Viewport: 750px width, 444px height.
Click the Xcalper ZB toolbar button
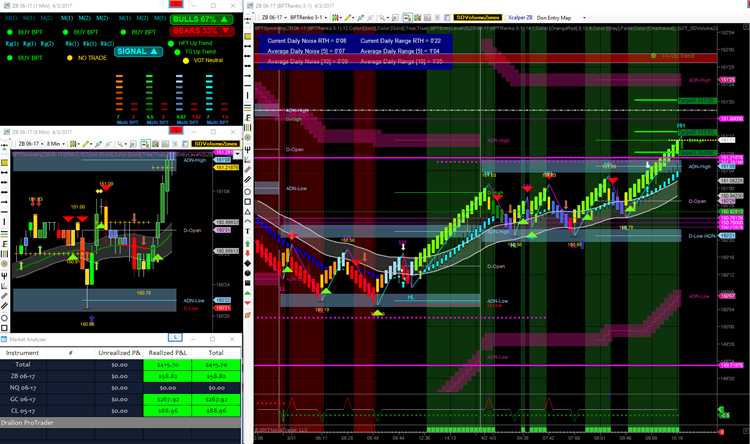point(520,18)
